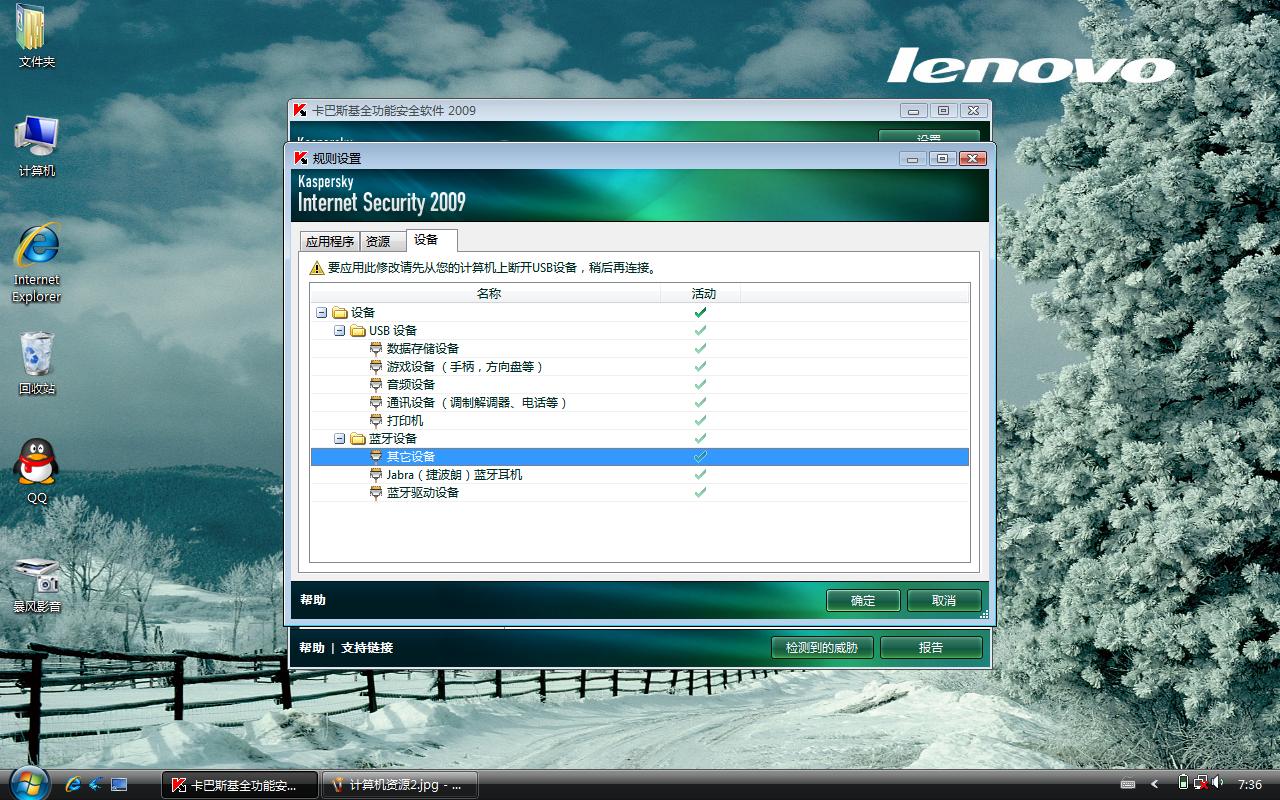Toggle the active checkmark for 音频设备
The width and height of the screenshot is (1280, 800).
[x=700, y=385]
